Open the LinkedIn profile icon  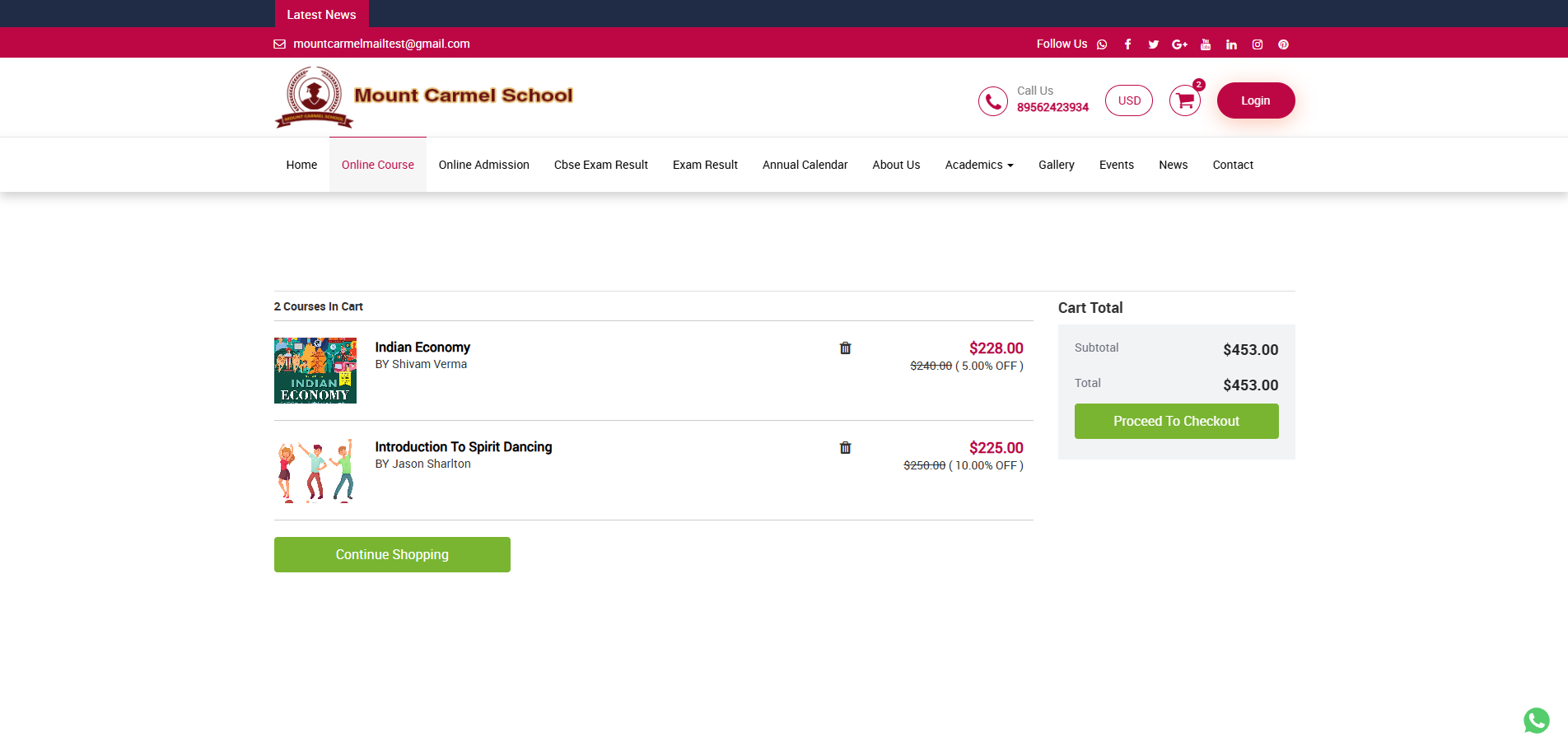point(1231,44)
